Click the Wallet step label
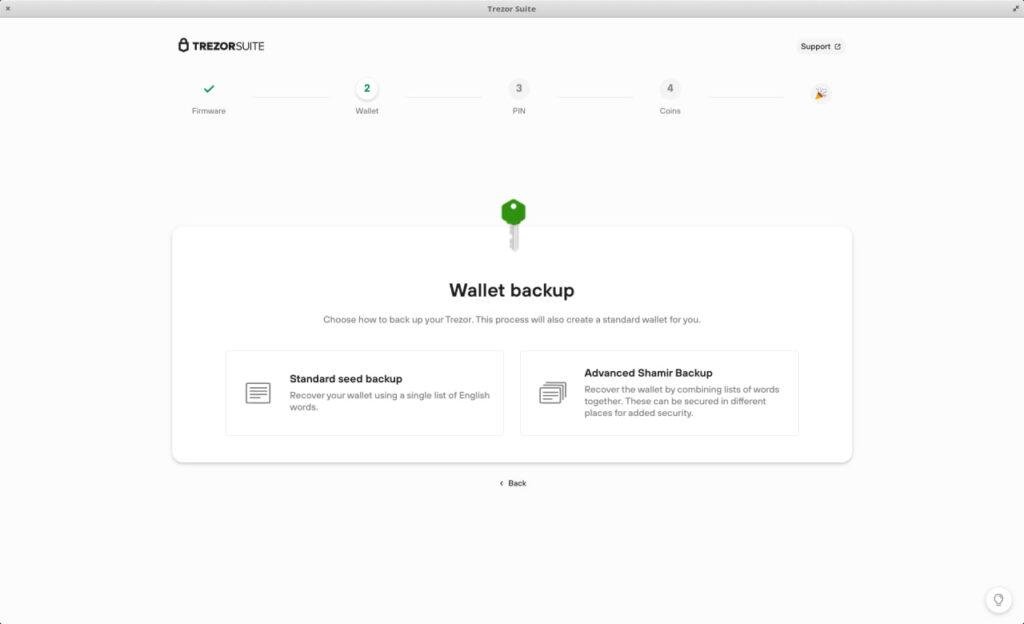The height and width of the screenshot is (624, 1024). click(x=367, y=111)
